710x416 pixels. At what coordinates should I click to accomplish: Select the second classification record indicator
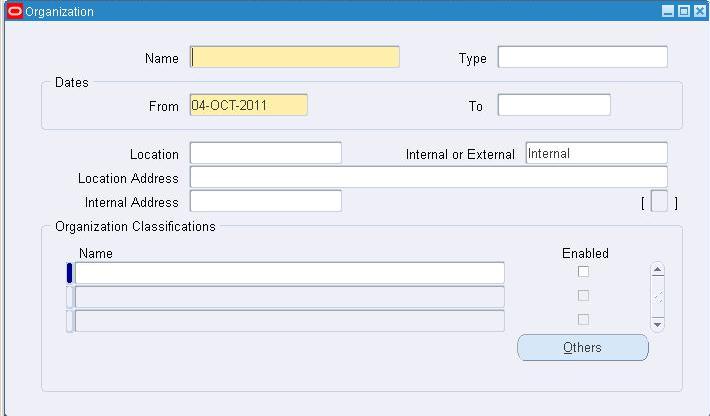(x=69, y=297)
